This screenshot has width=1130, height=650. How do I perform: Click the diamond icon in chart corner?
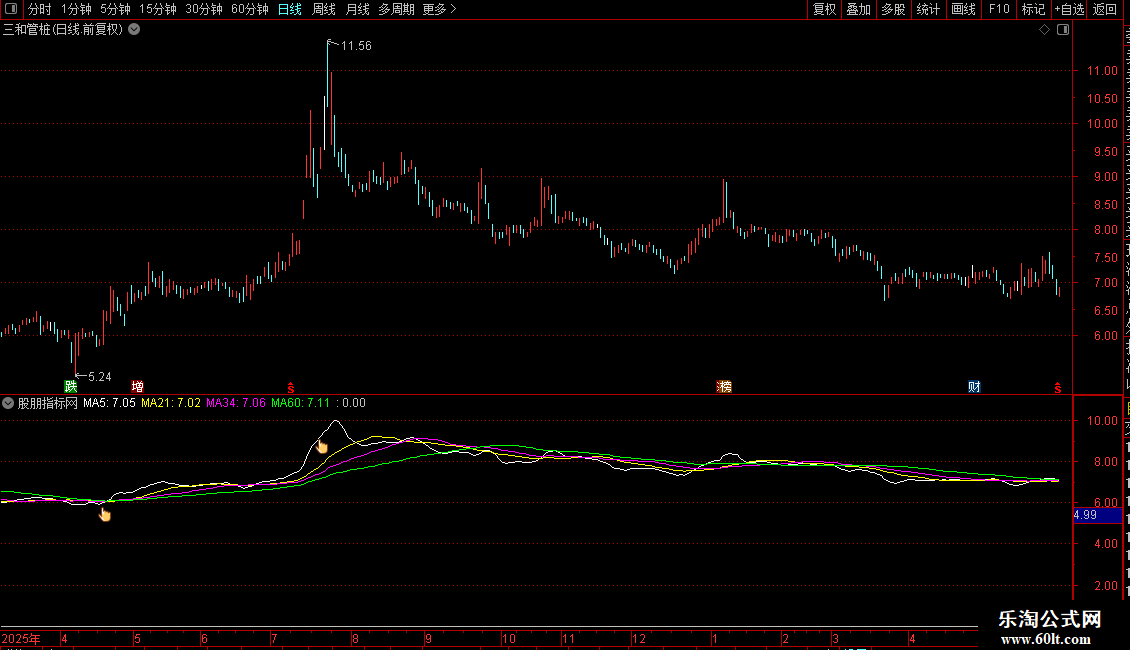pos(1044,30)
